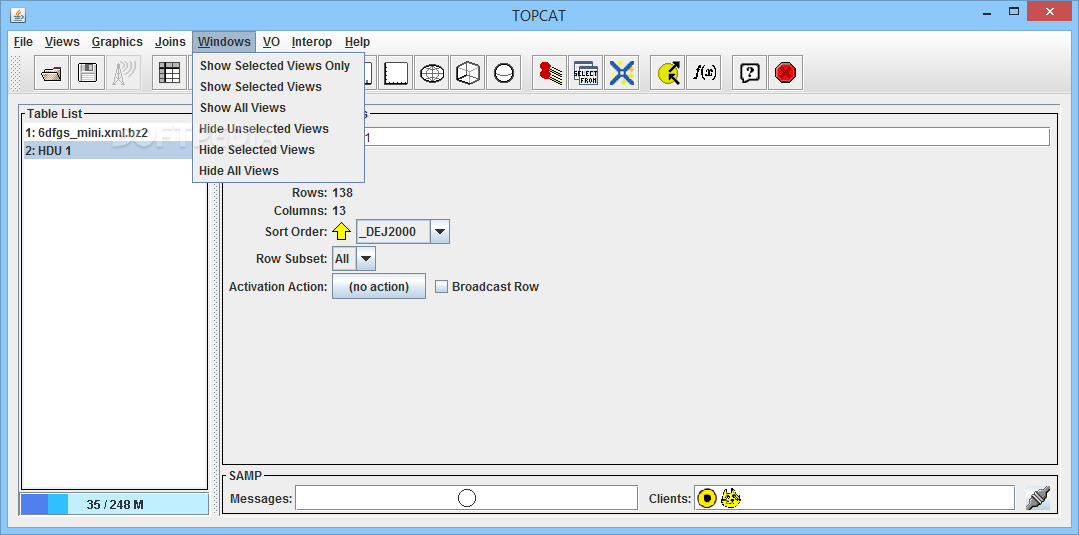Open the VO menu
Screen dimensions: 1079x535
pos(271,42)
